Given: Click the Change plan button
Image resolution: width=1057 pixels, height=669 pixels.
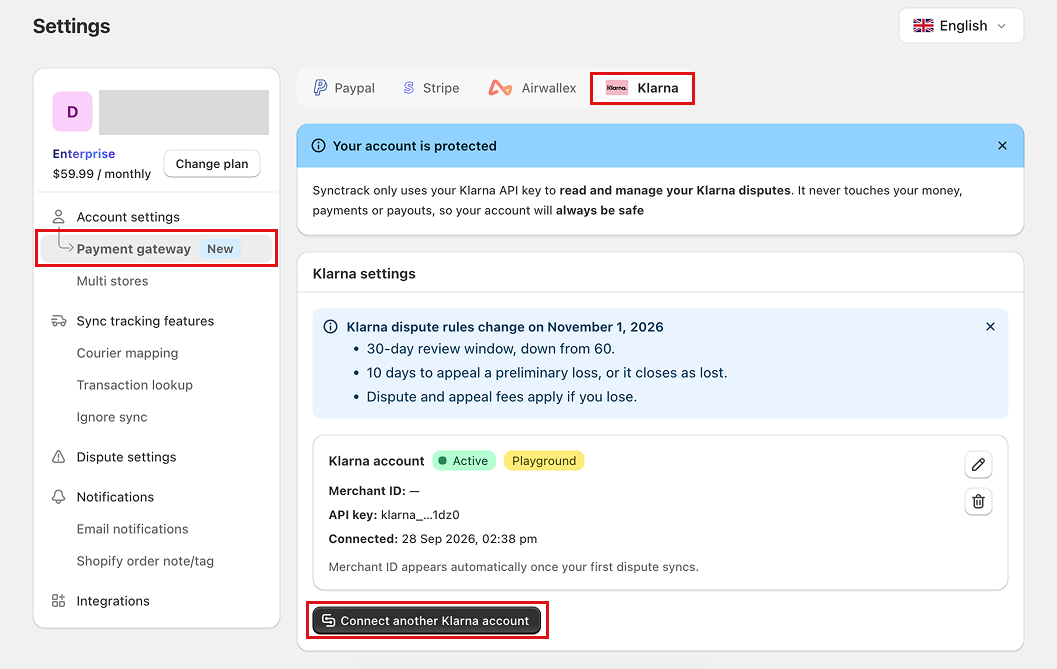Looking at the screenshot, I should [212, 164].
